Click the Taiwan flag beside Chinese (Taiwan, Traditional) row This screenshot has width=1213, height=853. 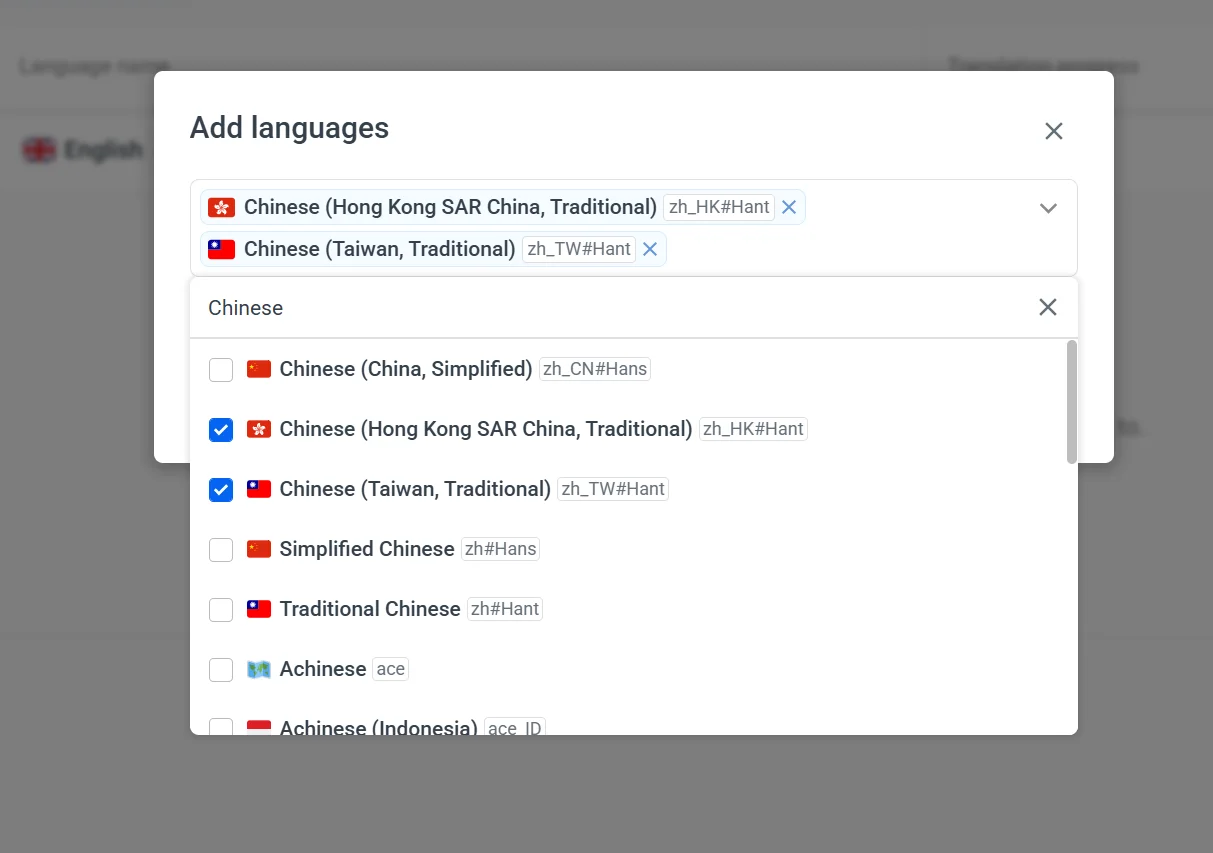click(259, 489)
